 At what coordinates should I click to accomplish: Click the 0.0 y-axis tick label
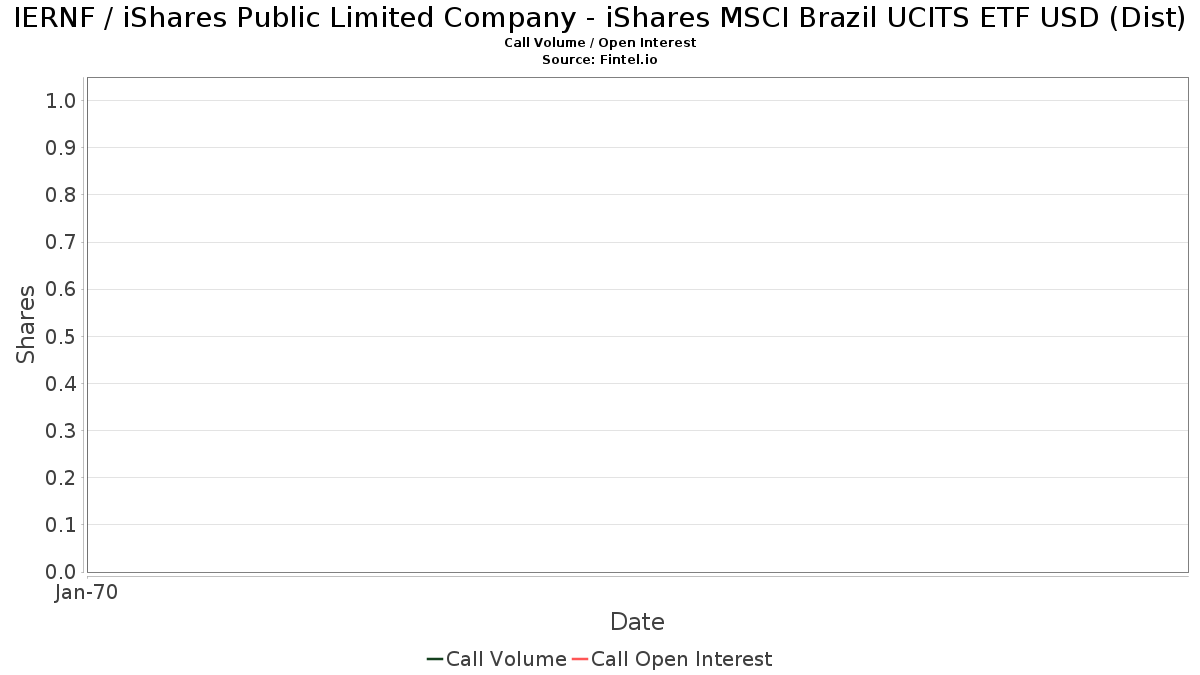(61, 572)
